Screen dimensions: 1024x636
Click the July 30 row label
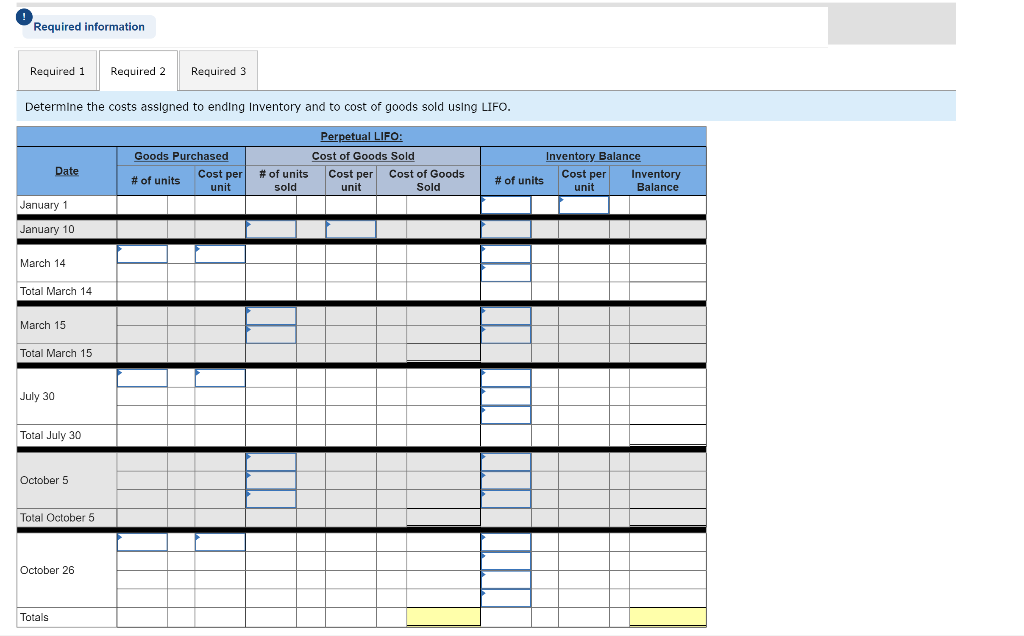click(37, 396)
